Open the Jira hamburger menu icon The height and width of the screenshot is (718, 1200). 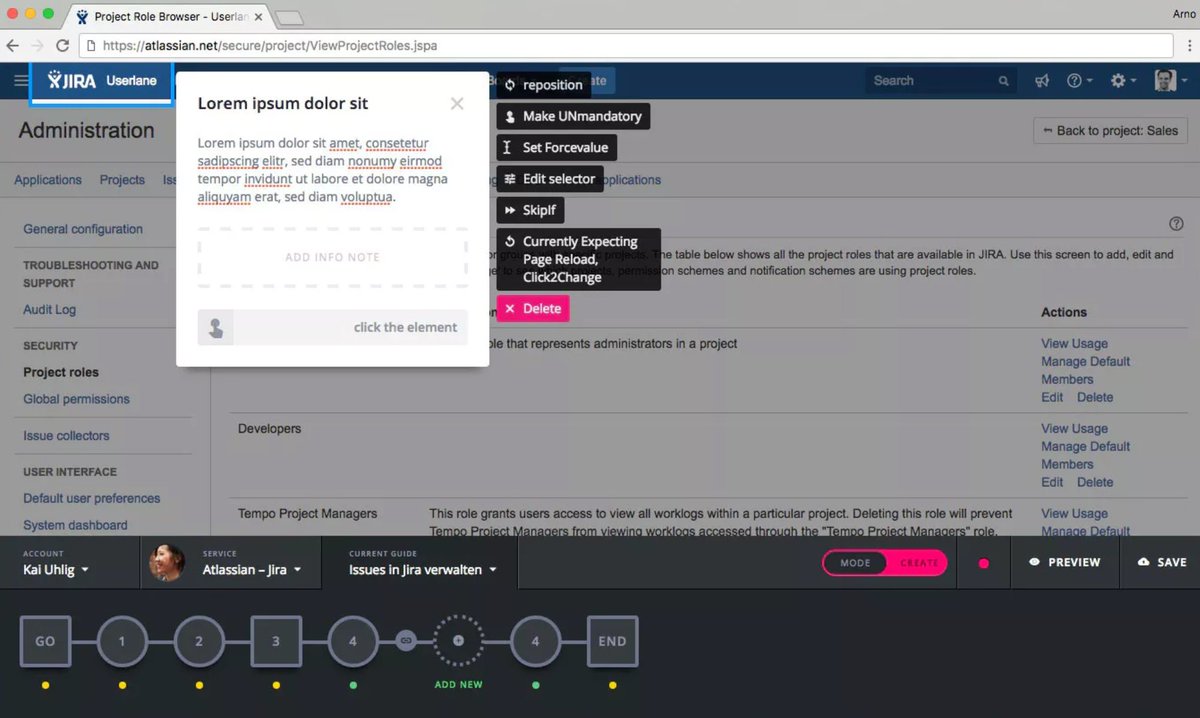tap(20, 81)
